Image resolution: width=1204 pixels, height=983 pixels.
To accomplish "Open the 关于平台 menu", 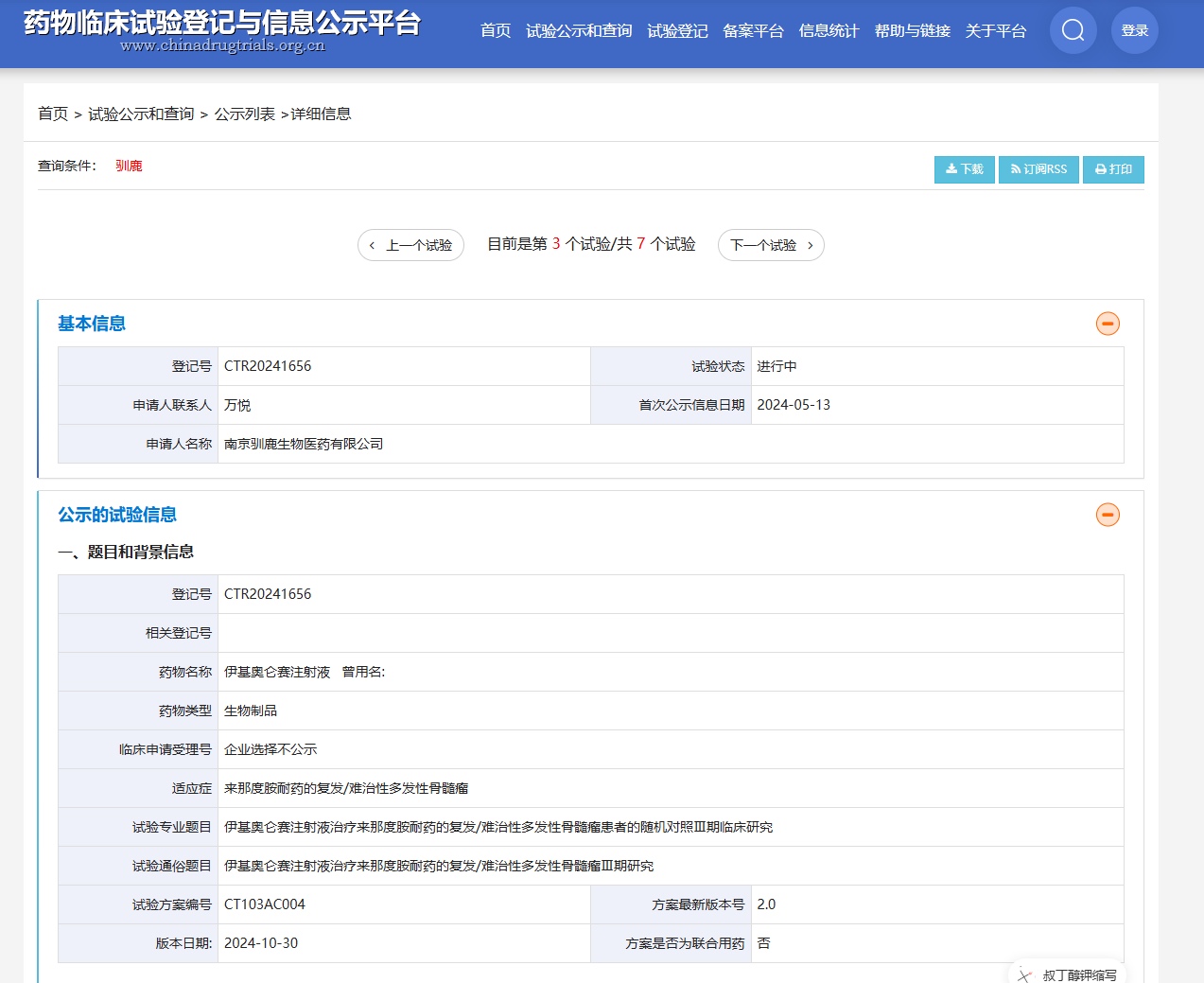I will 995,31.
